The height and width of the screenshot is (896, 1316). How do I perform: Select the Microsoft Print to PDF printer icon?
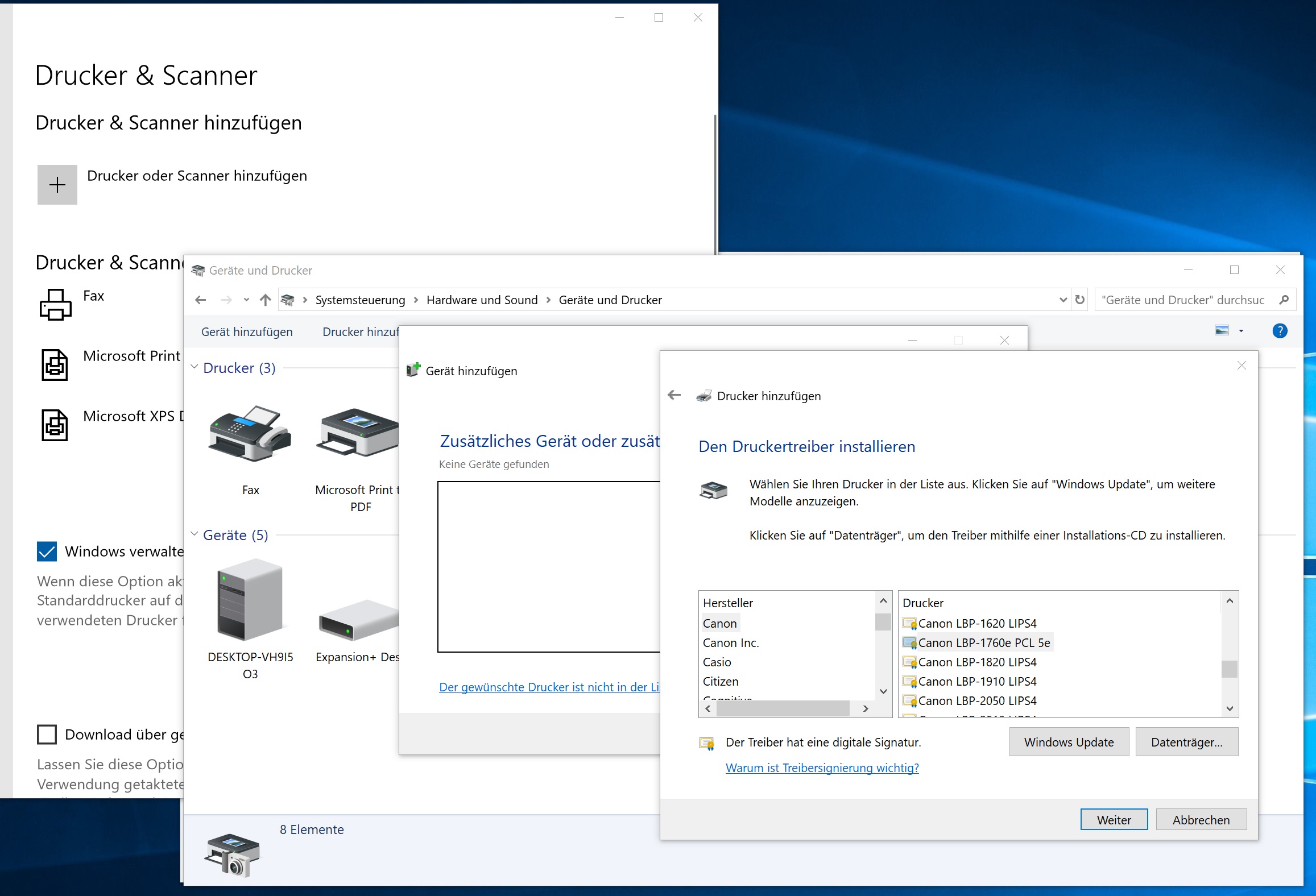(x=358, y=433)
